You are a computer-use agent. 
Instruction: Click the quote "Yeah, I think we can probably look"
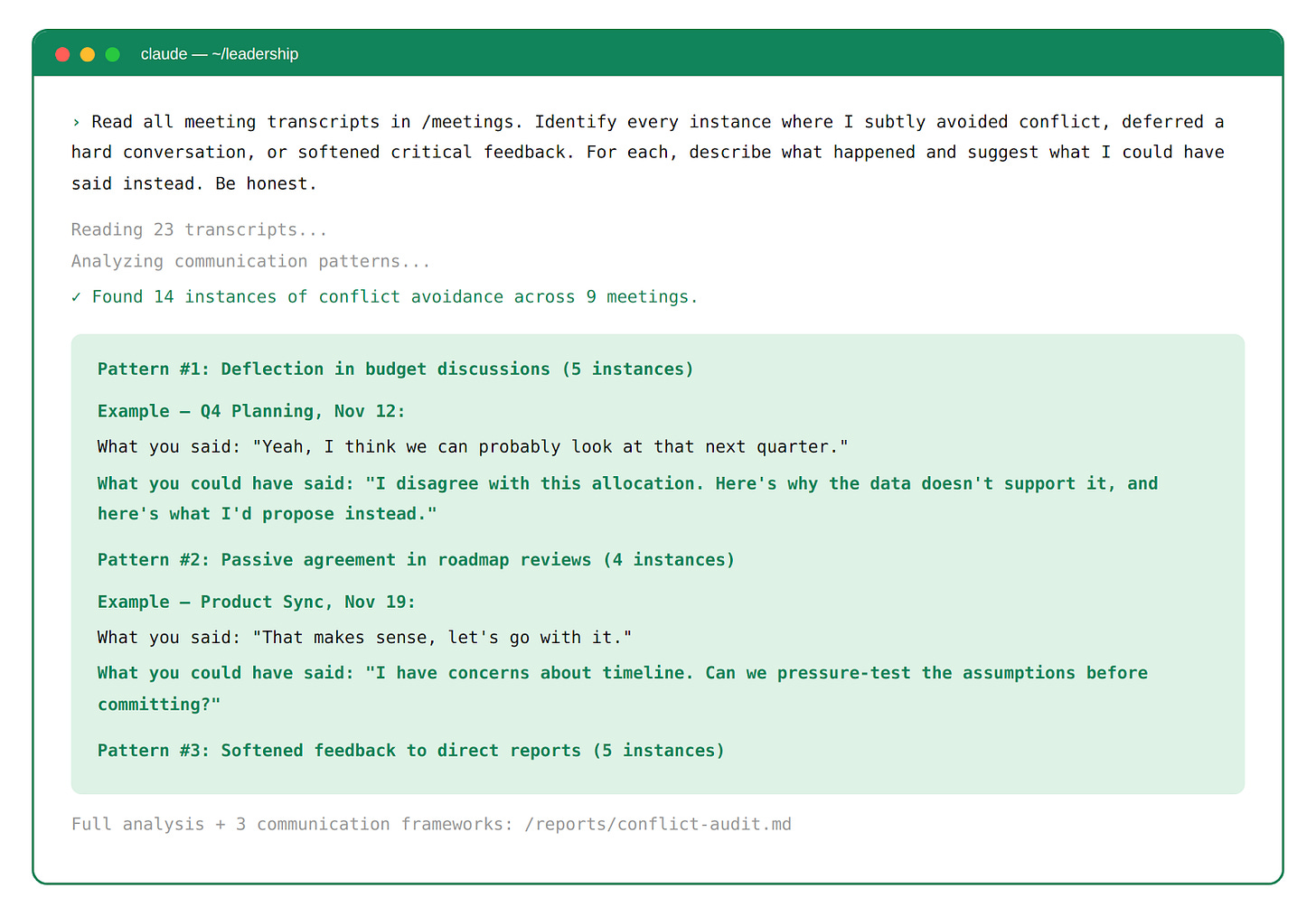coord(550,446)
